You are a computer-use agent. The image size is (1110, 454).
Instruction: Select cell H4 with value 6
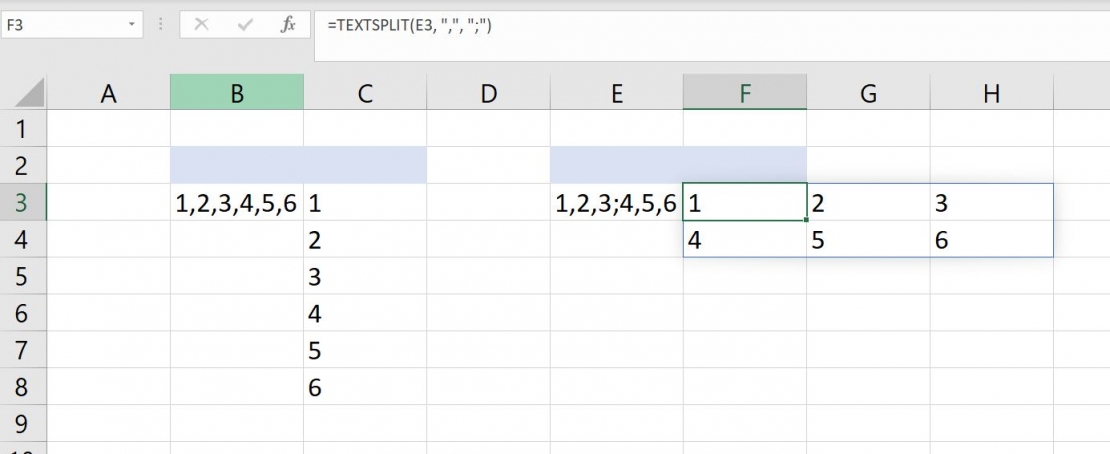(x=992, y=239)
